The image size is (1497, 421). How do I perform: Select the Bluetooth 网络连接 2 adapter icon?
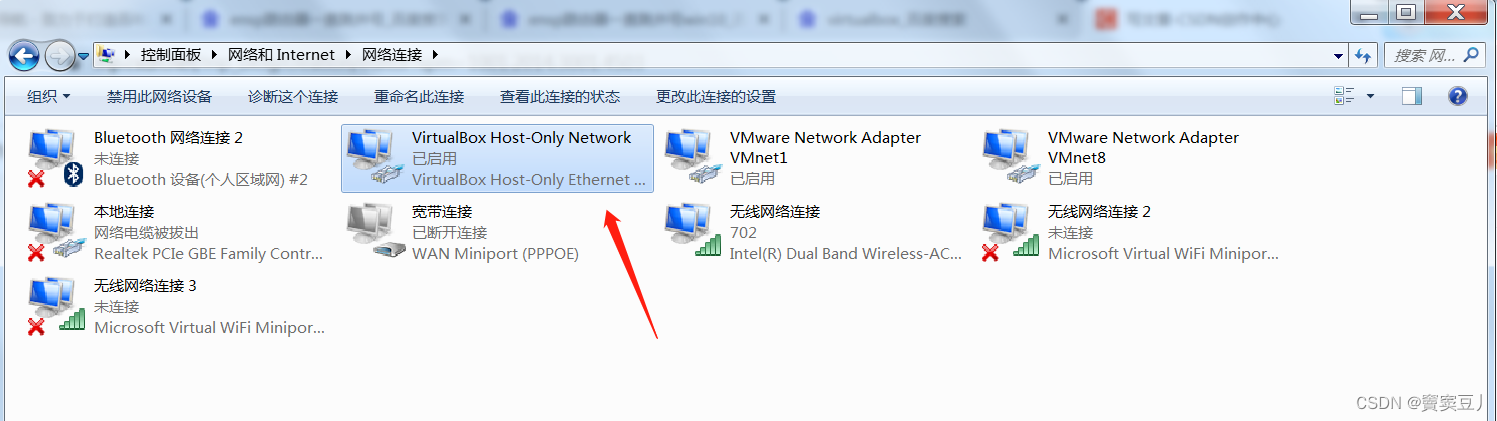point(56,159)
